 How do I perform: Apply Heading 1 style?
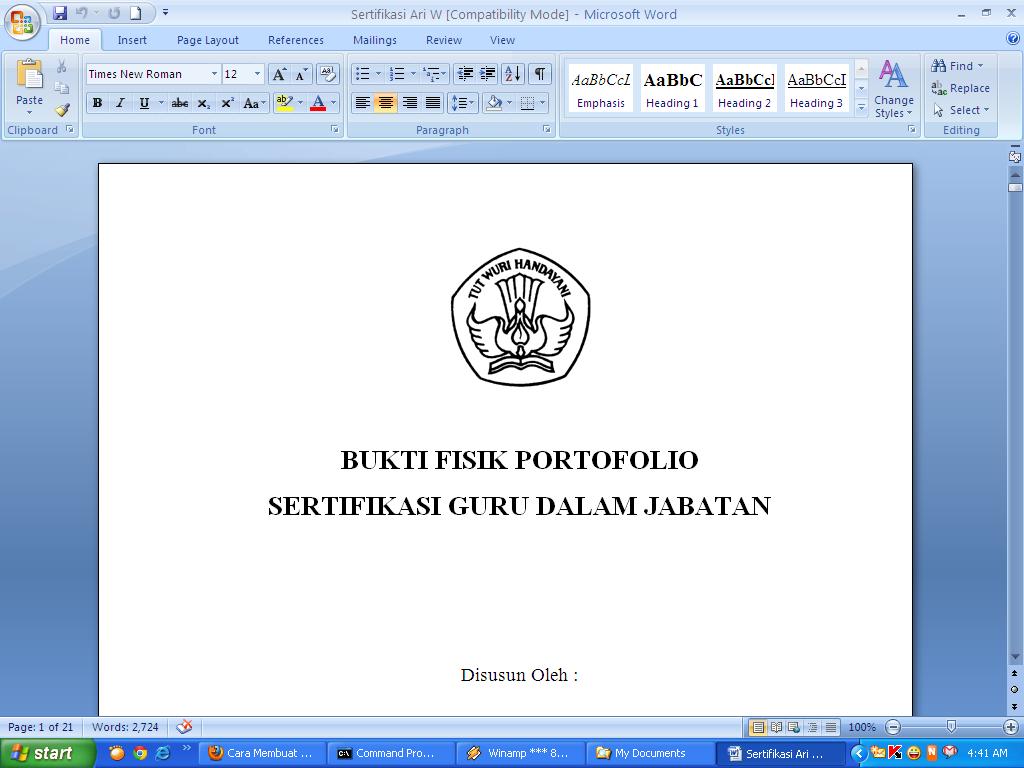pyautogui.click(x=672, y=89)
